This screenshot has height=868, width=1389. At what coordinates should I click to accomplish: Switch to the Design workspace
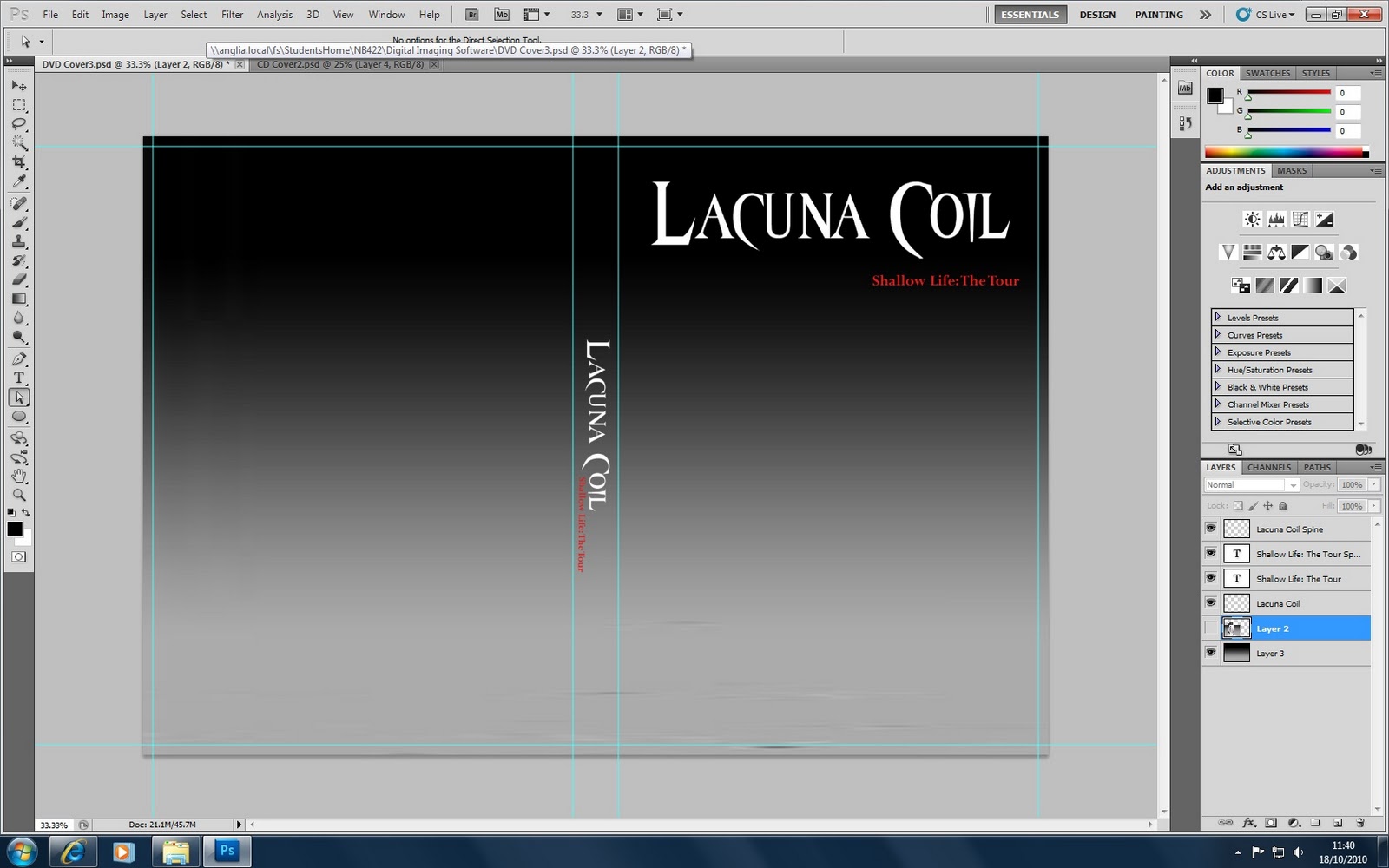[x=1097, y=15]
